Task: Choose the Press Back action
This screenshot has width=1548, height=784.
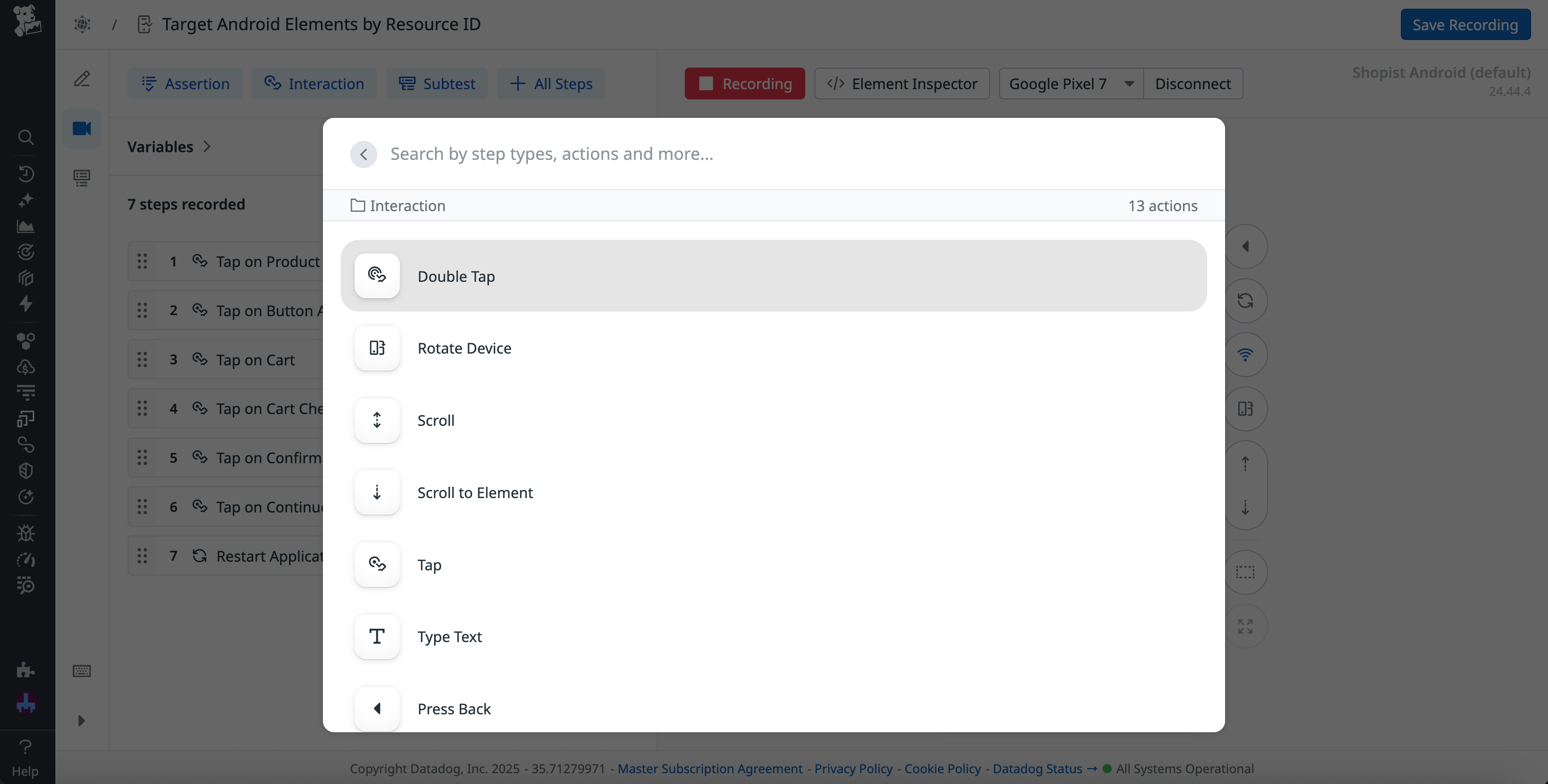Action: pos(453,709)
